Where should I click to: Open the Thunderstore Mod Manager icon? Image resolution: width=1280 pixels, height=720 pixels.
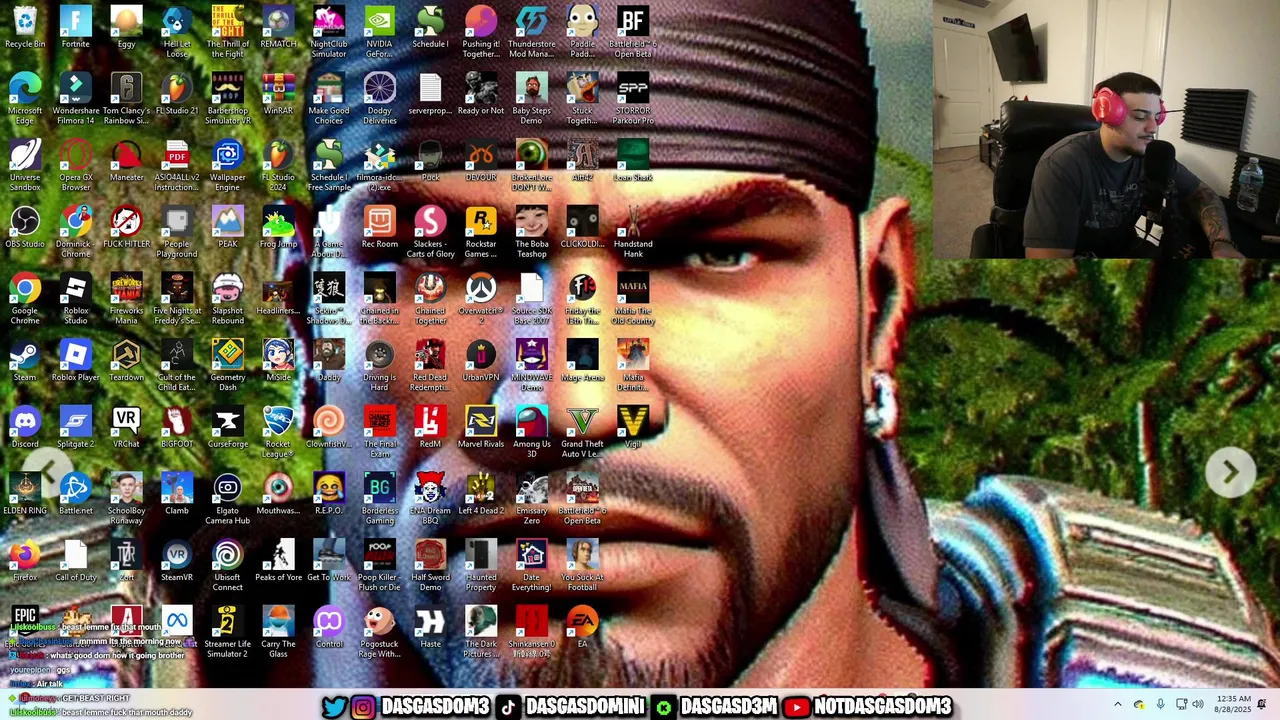(532, 32)
